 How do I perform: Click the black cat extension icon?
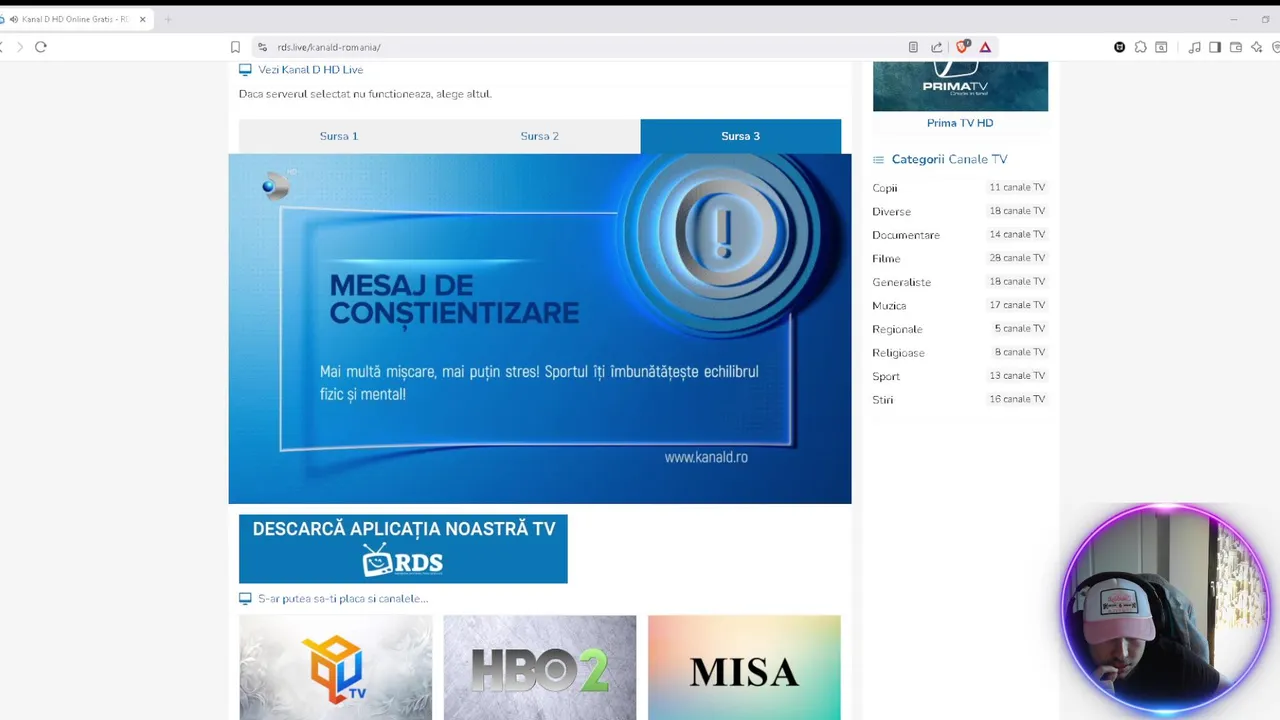click(x=1119, y=47)
